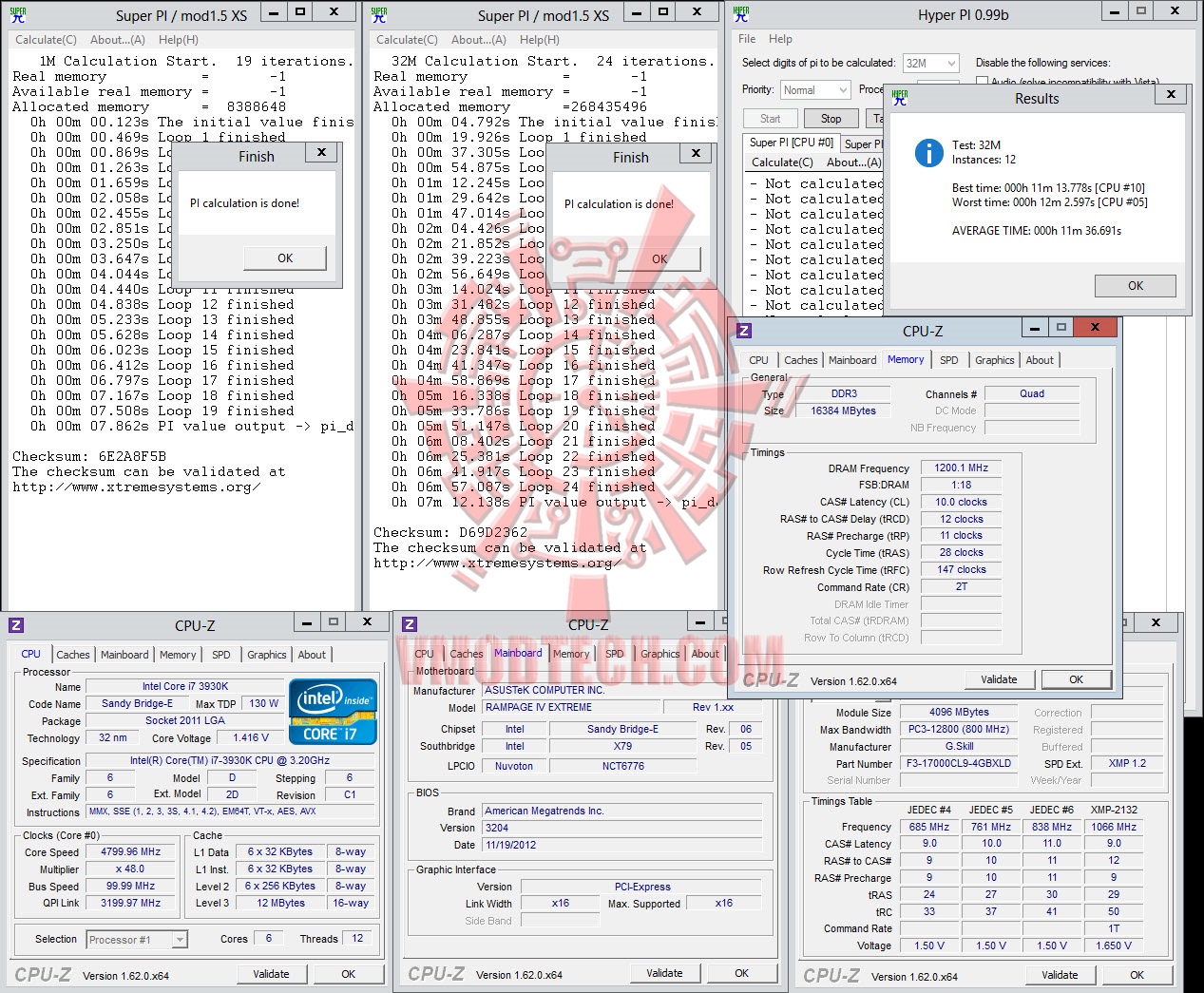
Task: Click Validate in the CPU-Z CPU-tab window
Action: [x=271, y=974]
